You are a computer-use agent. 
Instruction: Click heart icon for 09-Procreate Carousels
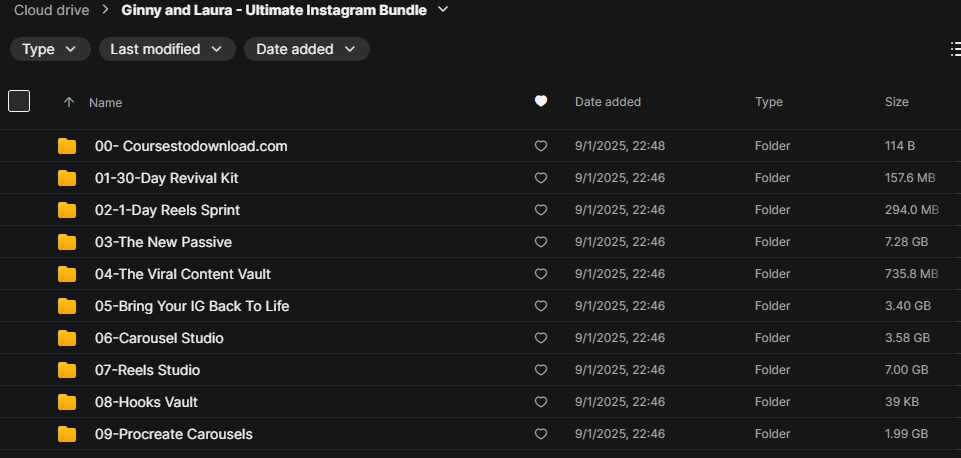pos(541,434)
